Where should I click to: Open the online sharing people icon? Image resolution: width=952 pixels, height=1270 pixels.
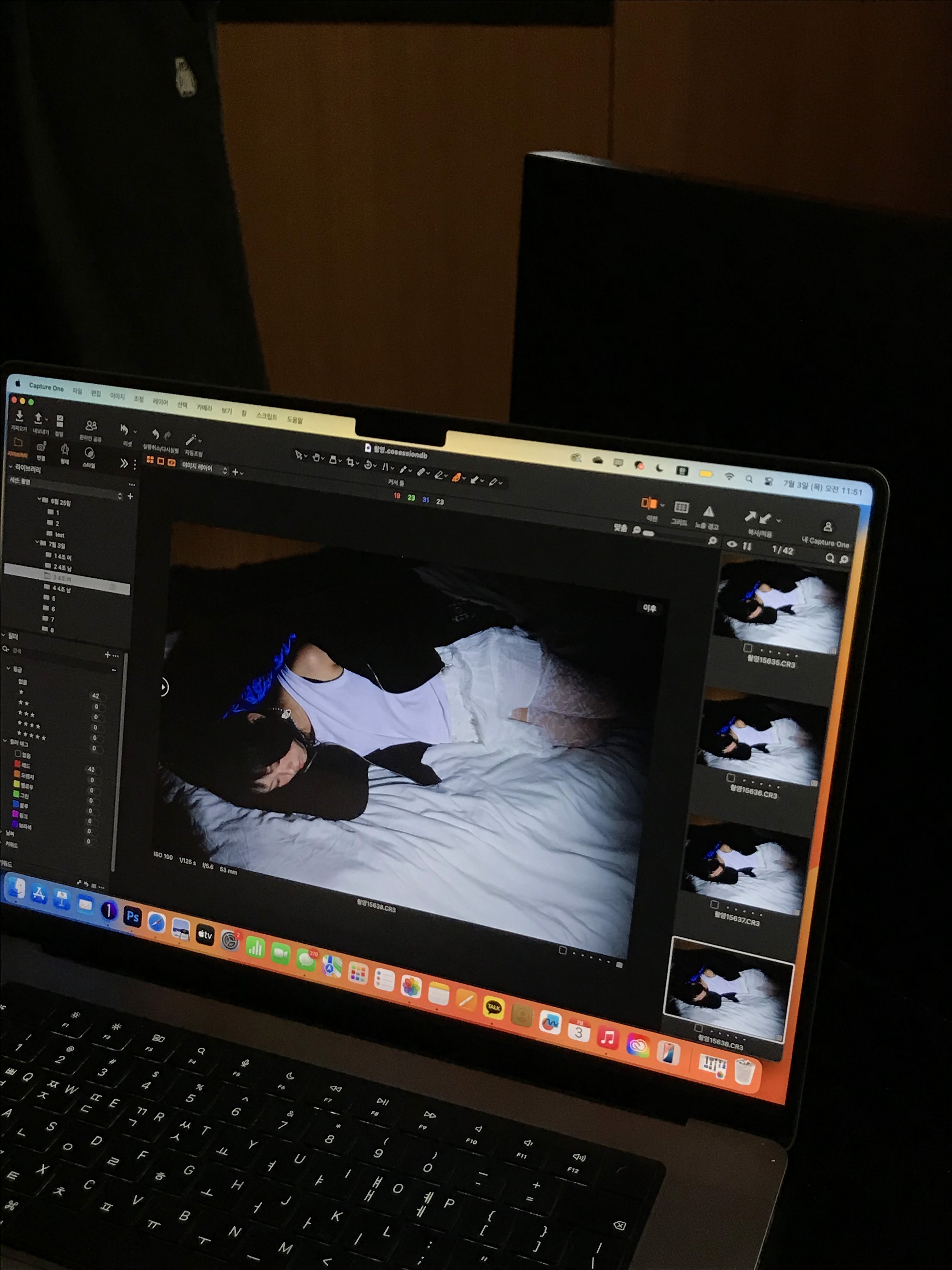click(x=91, y=426)
